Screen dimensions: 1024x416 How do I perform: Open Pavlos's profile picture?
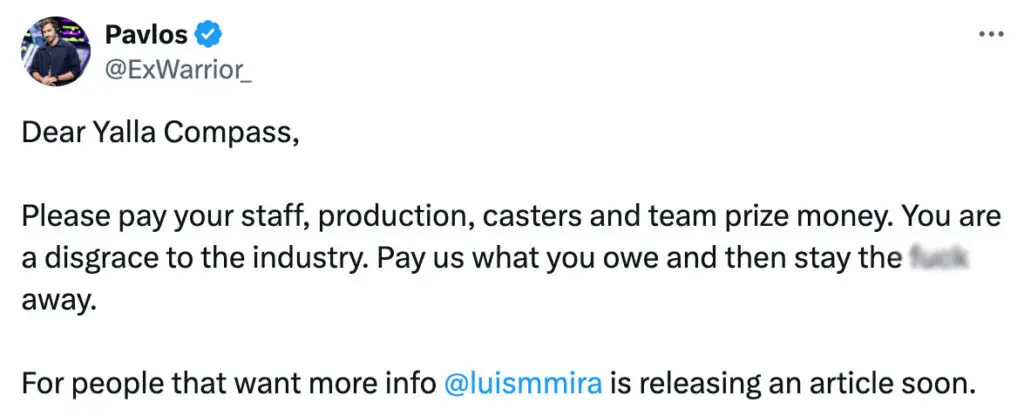[55, 50]
